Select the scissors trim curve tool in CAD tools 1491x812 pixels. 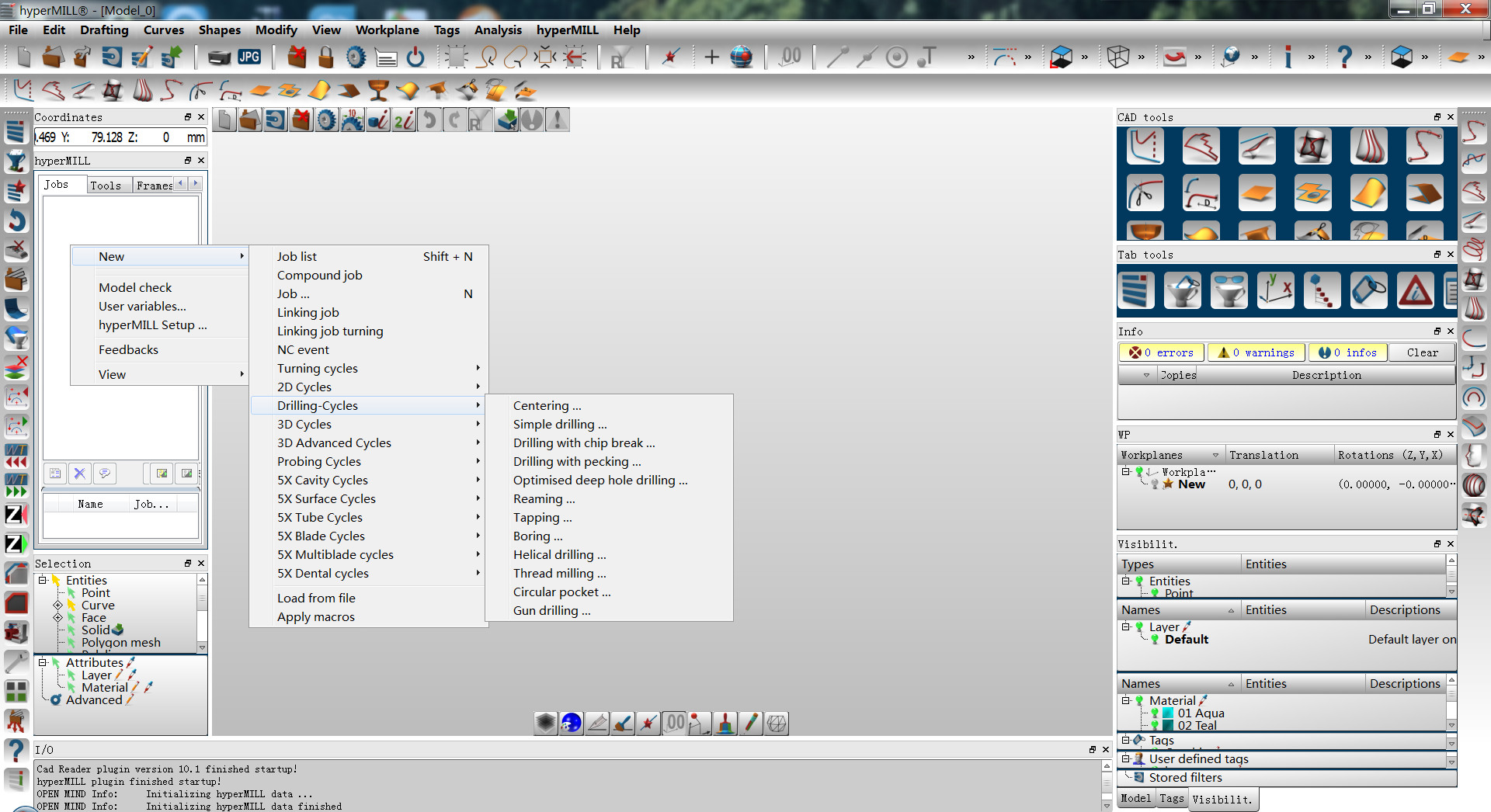(1145, 193)
